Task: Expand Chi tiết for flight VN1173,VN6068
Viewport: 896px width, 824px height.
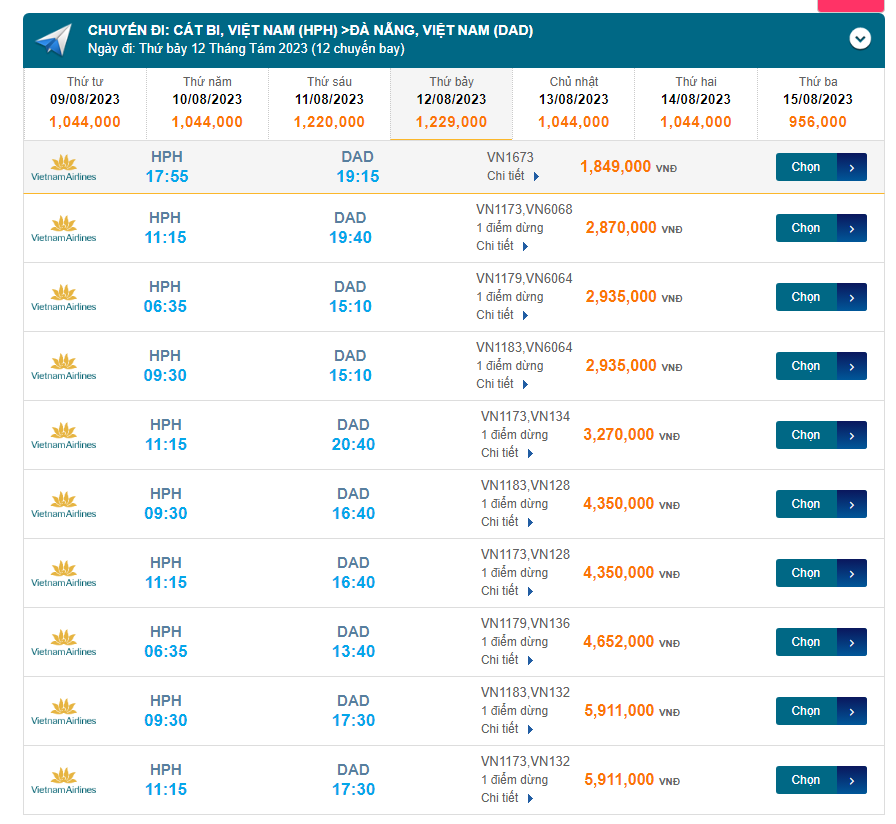Action: click(x=502, y=246)
